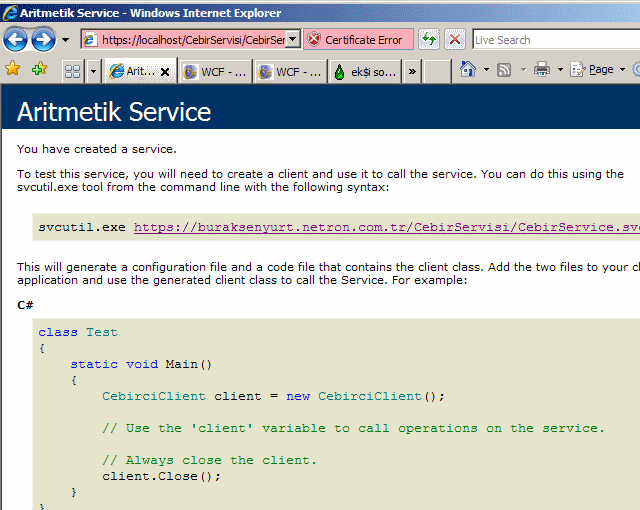Open the tab list dropdown arrow
This screenshot has width=640, height=510.
pos(93,71)
